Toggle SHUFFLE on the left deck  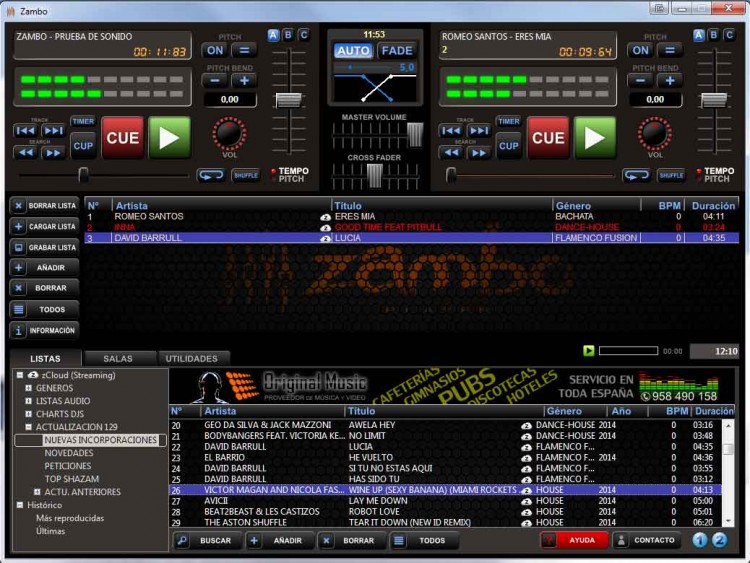pos(246,176)
